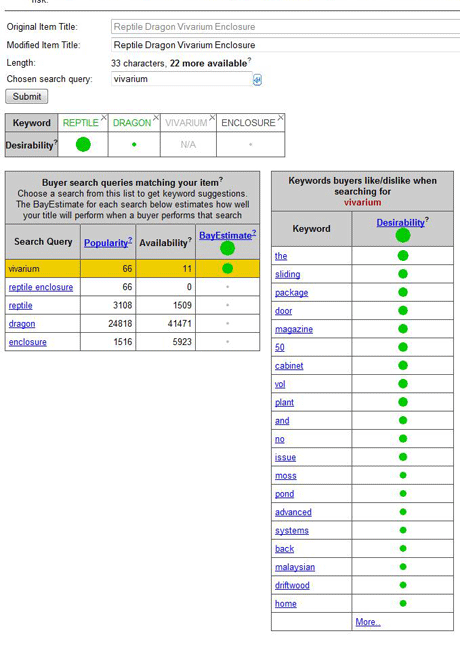Remove the VIVARIUM keyword with its X

tap(212, 118)
